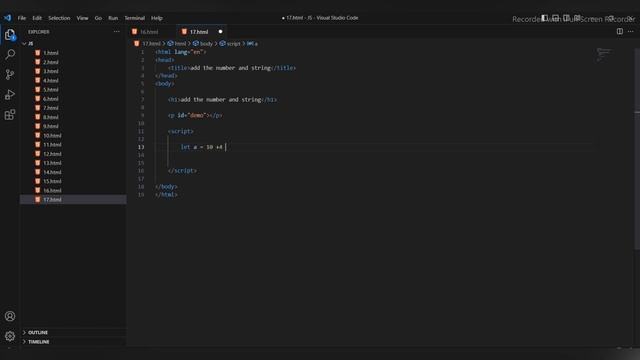Open 1.html in the Explorer
Viewport: 640px width, 360px height.
coord(51,53)
